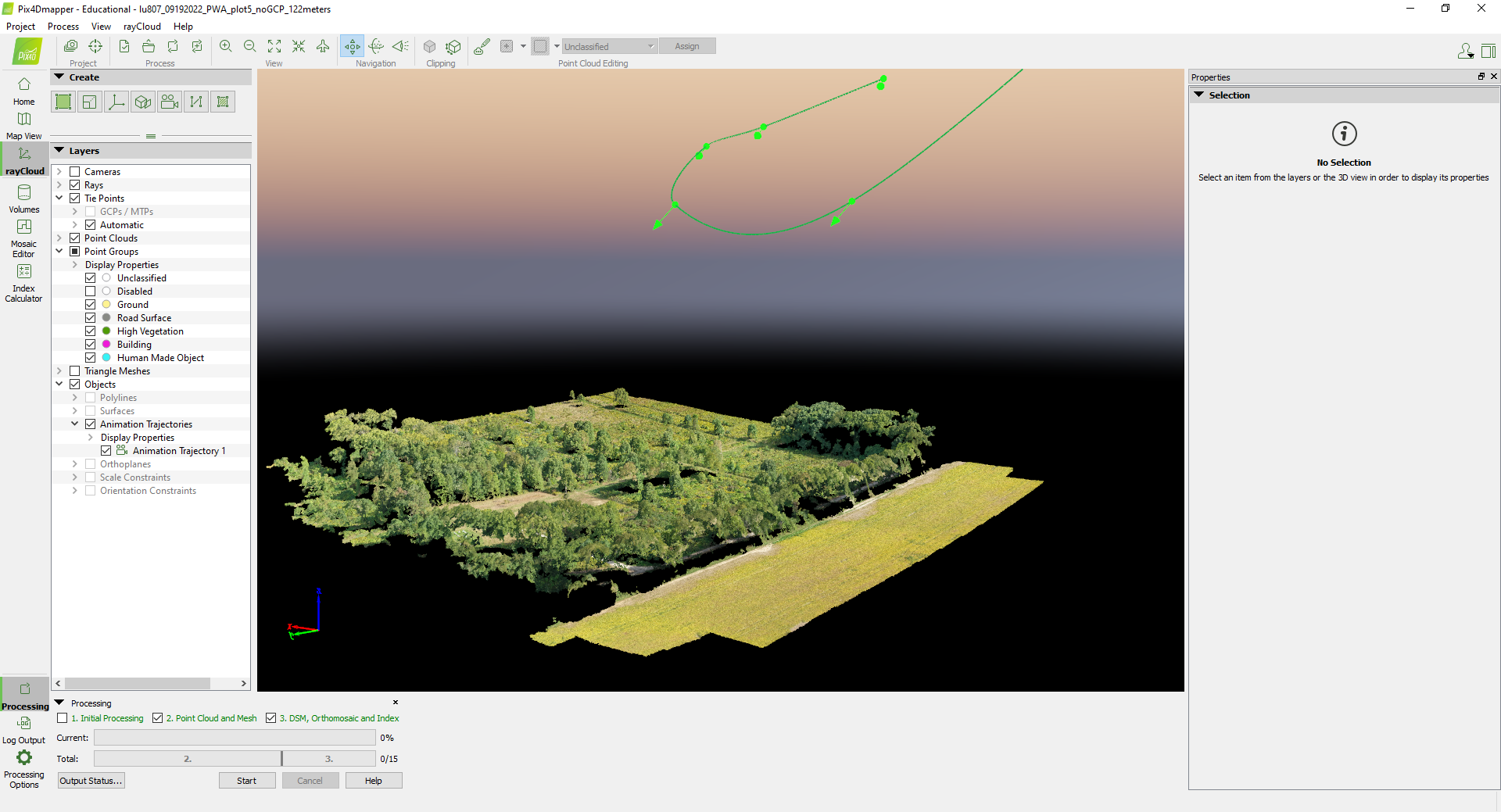
Task: Toggle the High Vegetation checkbox
Action: (91, 331)
